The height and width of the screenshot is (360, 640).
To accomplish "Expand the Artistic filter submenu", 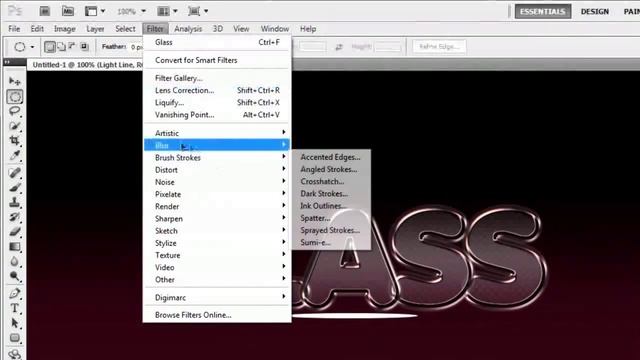I will (217, 133).
